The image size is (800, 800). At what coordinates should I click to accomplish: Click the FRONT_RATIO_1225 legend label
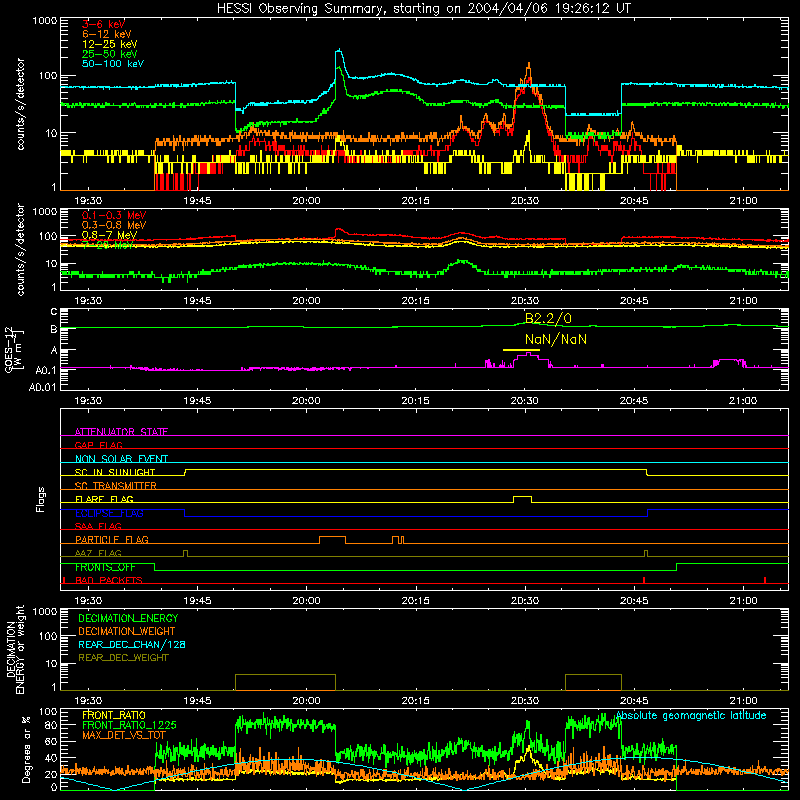pyautogui.click(x=130, y=725)
